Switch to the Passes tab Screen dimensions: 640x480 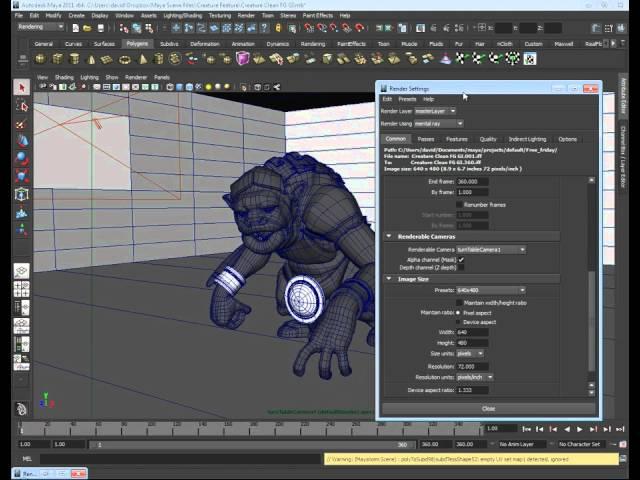point(426,139)
